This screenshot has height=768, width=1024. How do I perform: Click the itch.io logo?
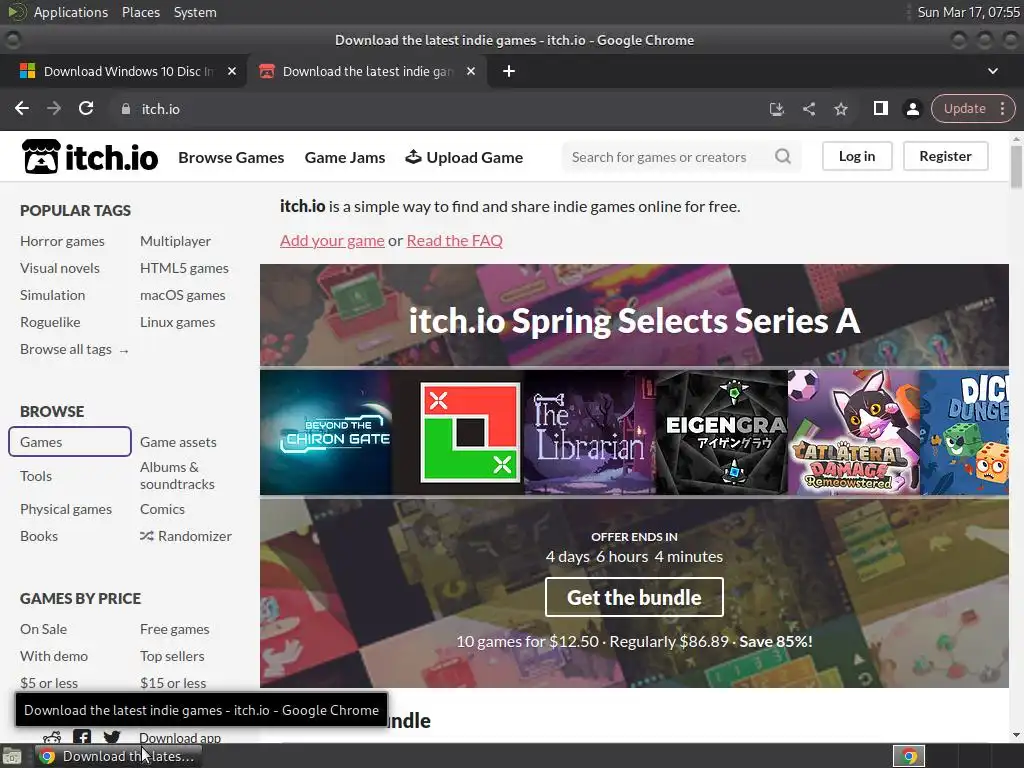[90, 157]
